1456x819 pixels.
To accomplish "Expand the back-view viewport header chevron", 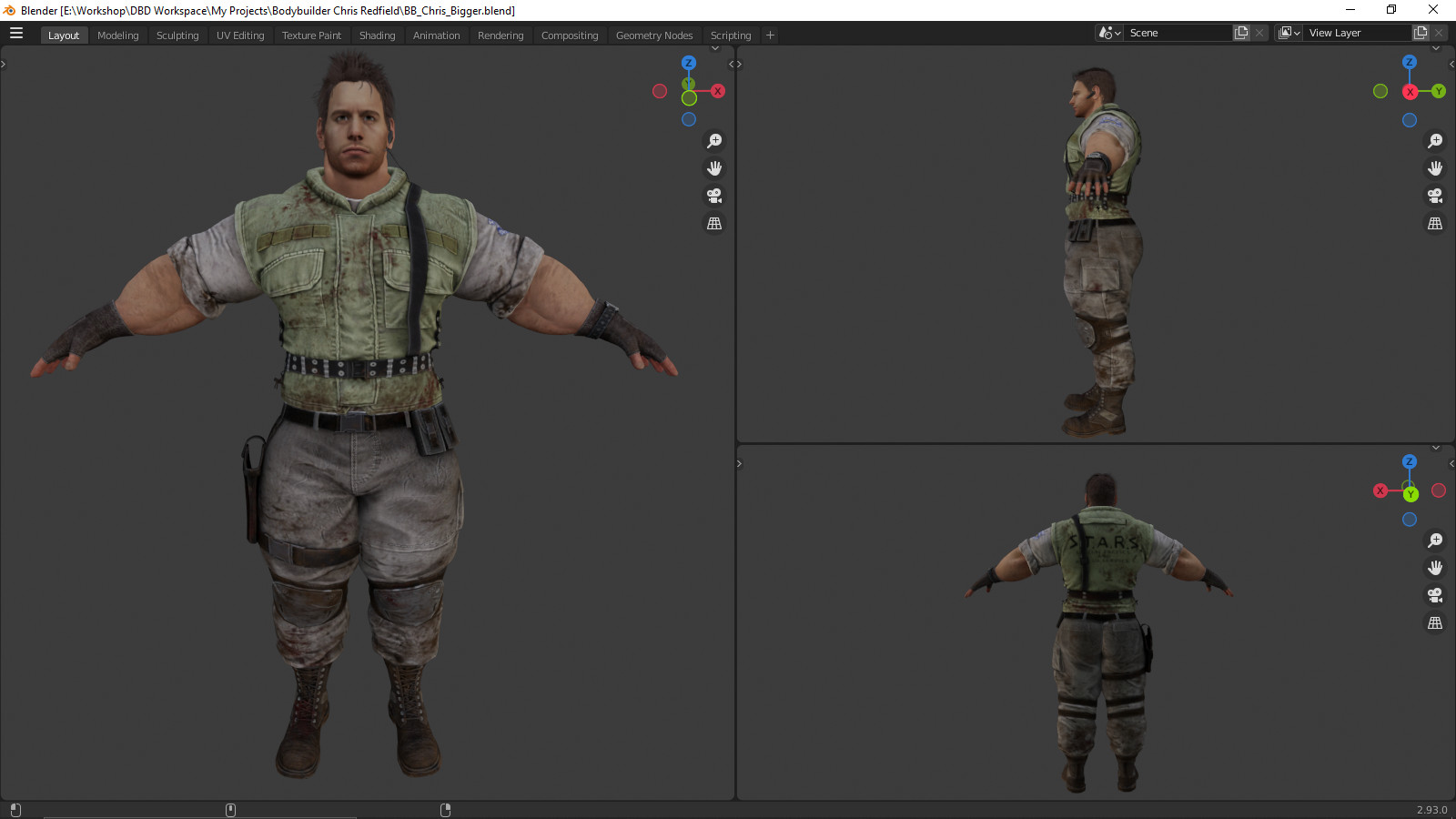I will tap(1436, 448).
